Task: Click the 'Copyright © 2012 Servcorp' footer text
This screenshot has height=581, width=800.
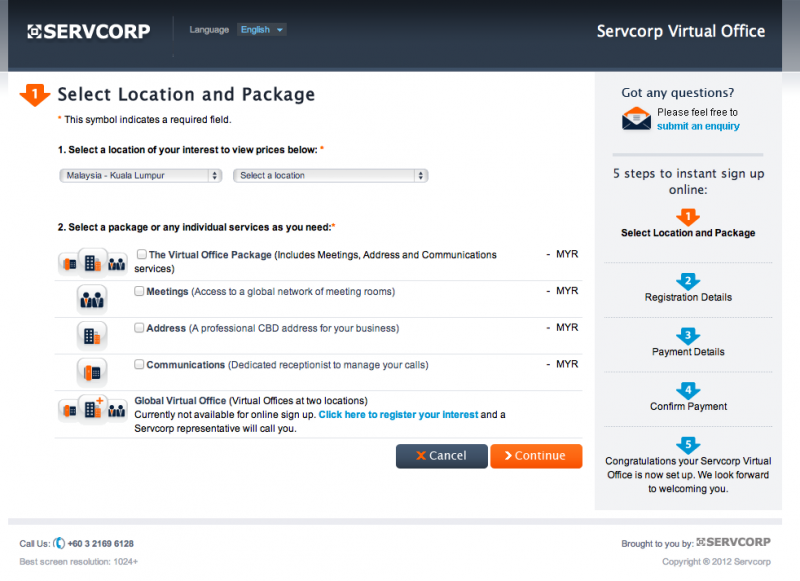Action: [x=716, y=562]
